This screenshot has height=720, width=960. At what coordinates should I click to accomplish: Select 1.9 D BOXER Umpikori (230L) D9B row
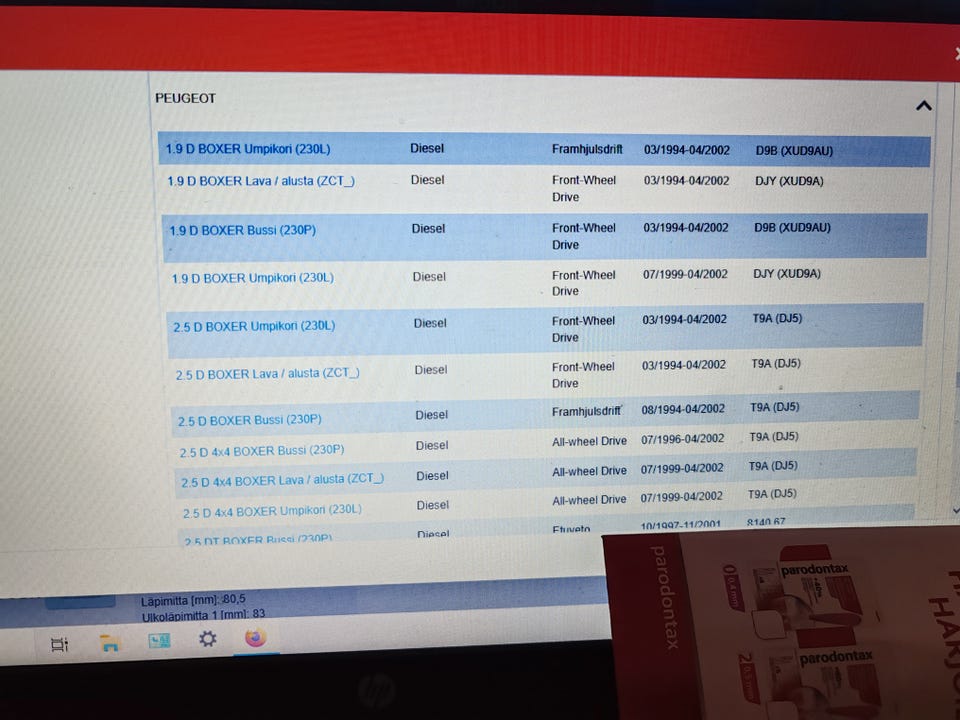[544, 149]
